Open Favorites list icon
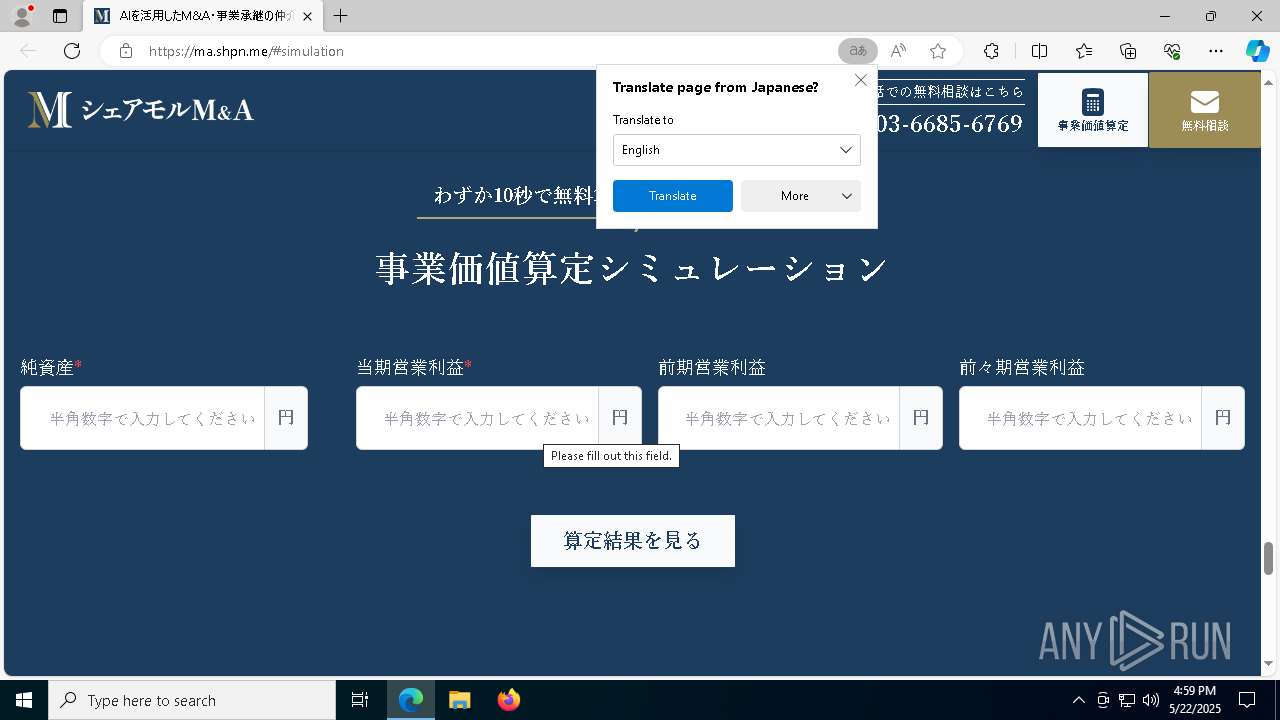Screen dimensions: 1280x720 (1084, 51)
